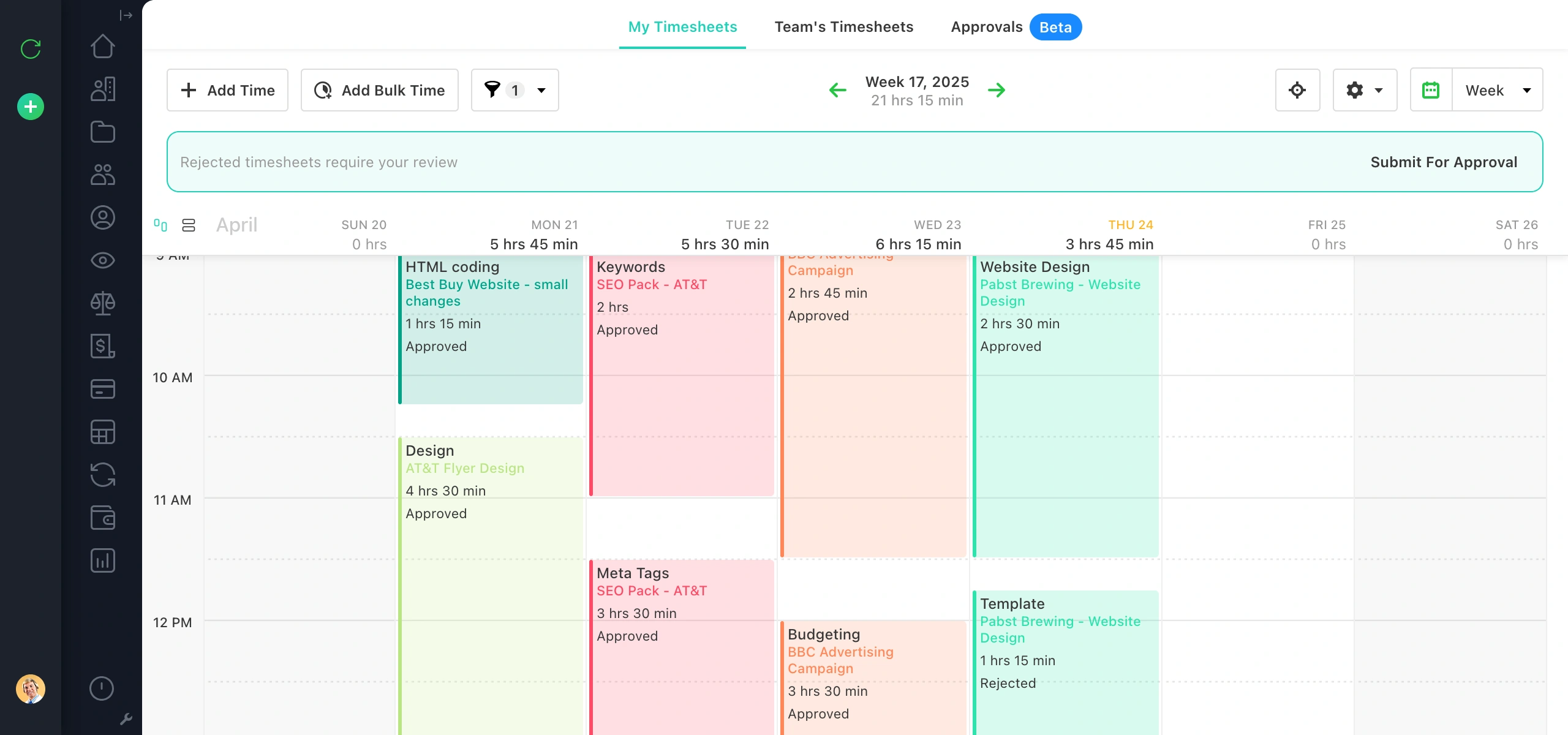Click the green refresh icon

[x=31, y=49]
